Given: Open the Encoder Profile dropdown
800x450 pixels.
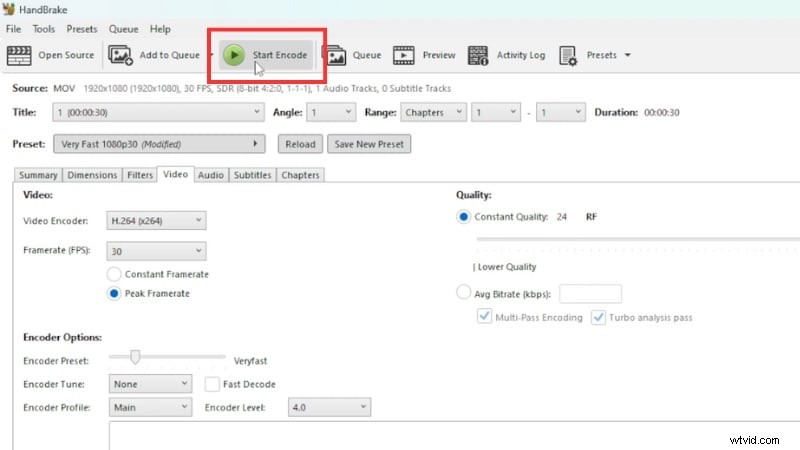Looking at the screenshot, I should tap(151, 407).
